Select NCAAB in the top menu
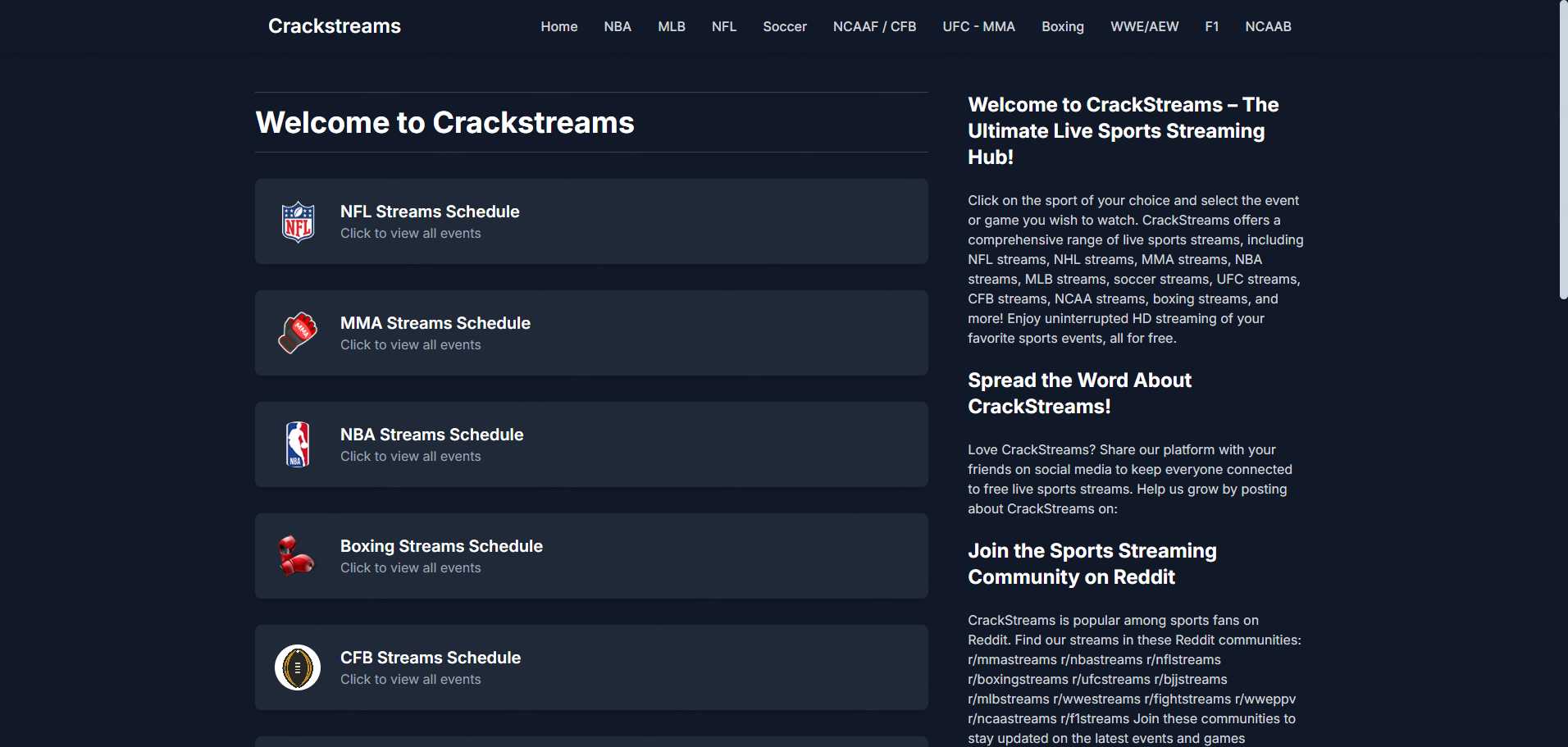Image resolution: width=1568 pixels, height=747 pixels. [x=1268, y=26]
